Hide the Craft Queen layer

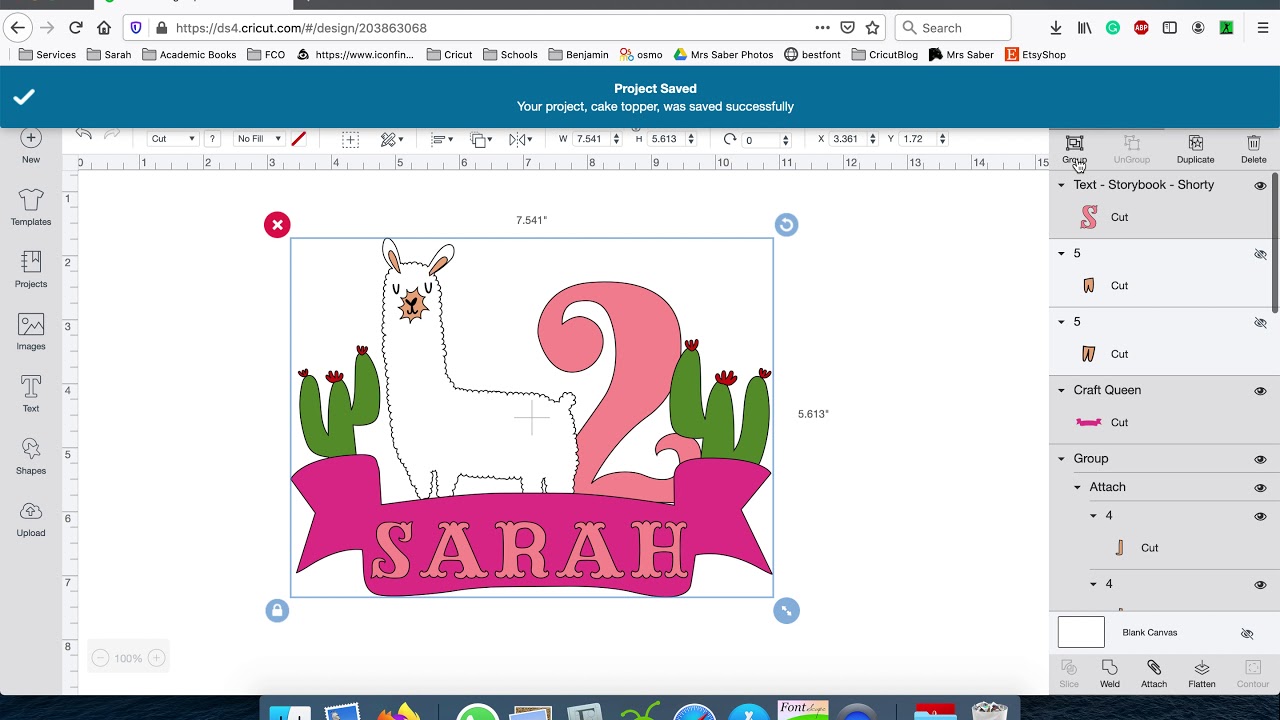[x=1260, y=391]
